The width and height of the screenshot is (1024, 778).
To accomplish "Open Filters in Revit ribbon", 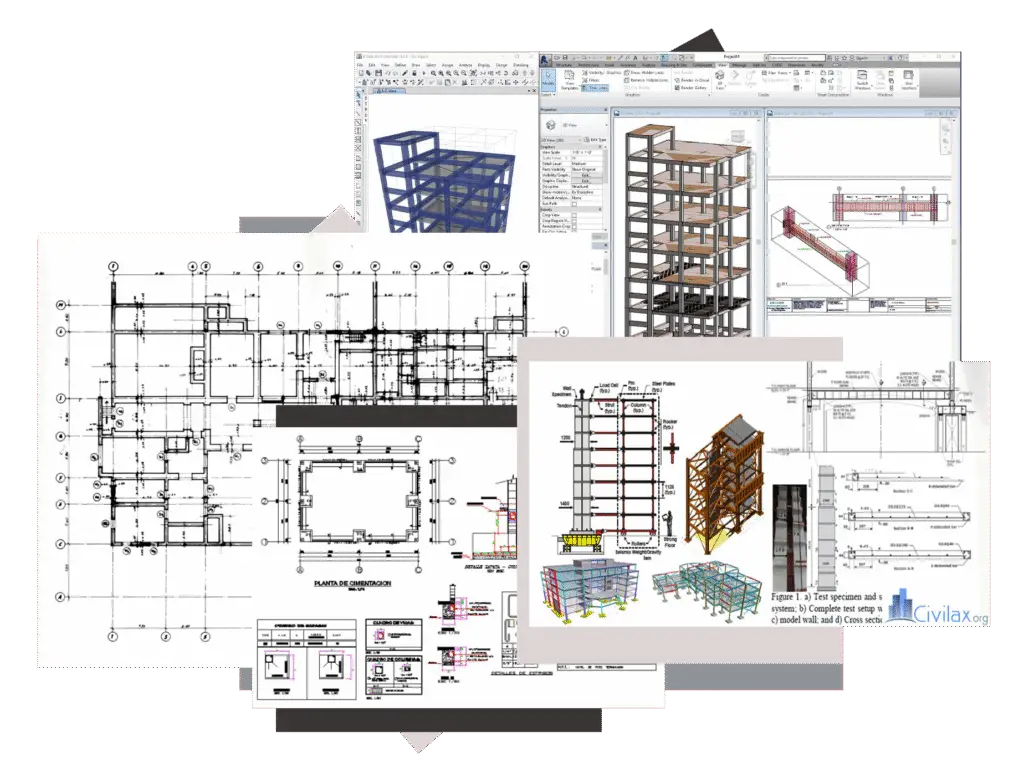I will [x=591, y=80].
